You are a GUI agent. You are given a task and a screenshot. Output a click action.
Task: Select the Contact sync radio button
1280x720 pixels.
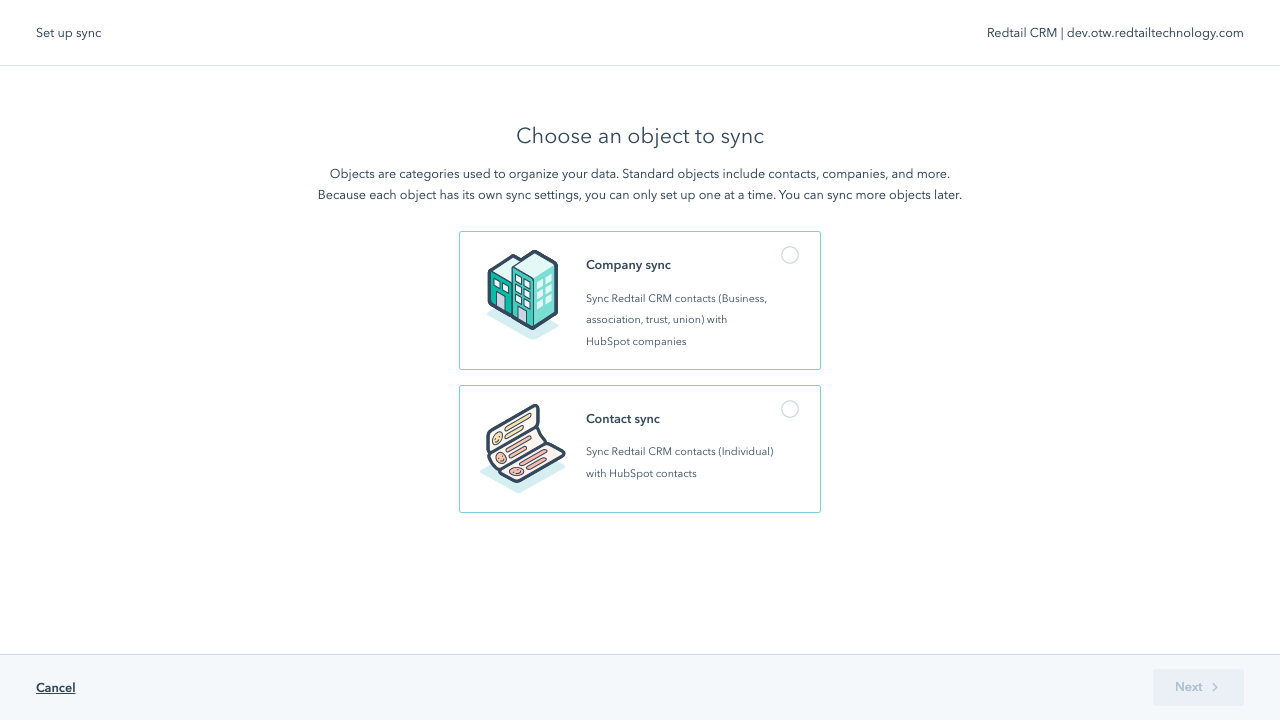[x=790, y=409]
